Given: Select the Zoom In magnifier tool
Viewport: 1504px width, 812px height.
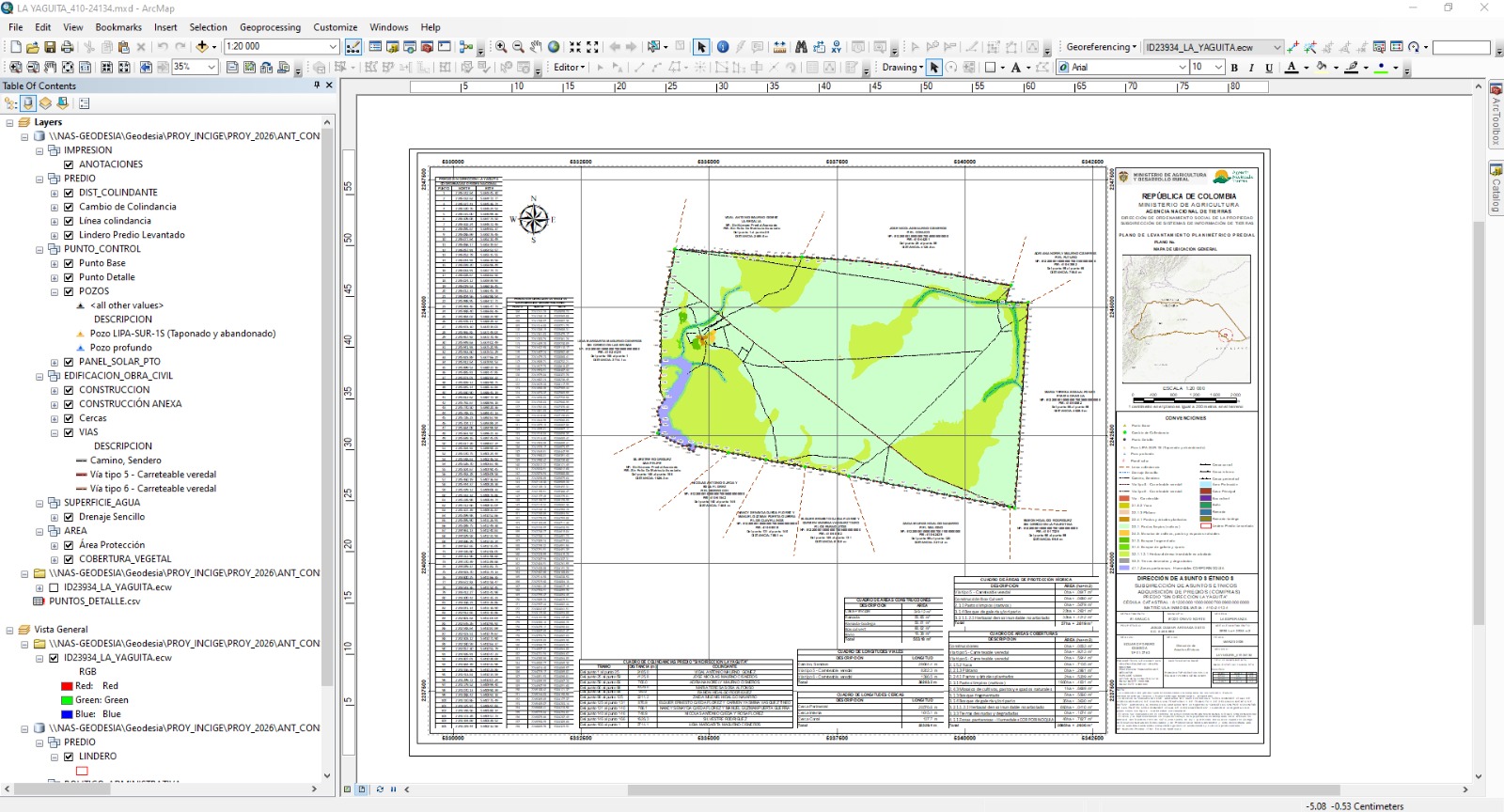Looking at the screenshot, I should 501,46.
